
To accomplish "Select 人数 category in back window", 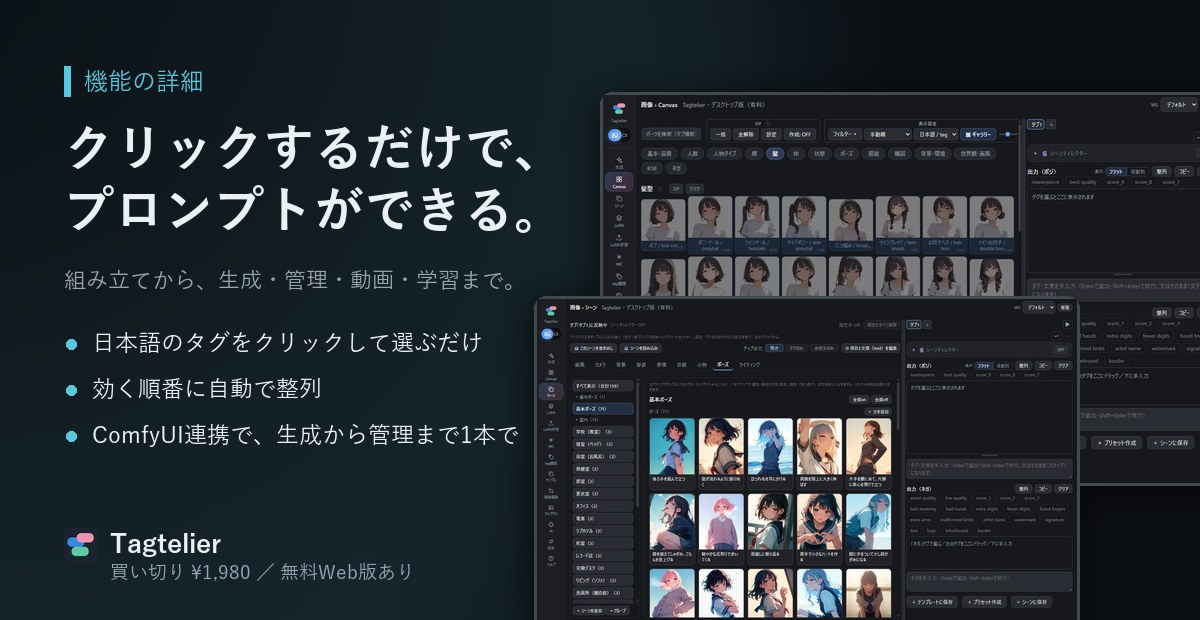I will point(692,153).
